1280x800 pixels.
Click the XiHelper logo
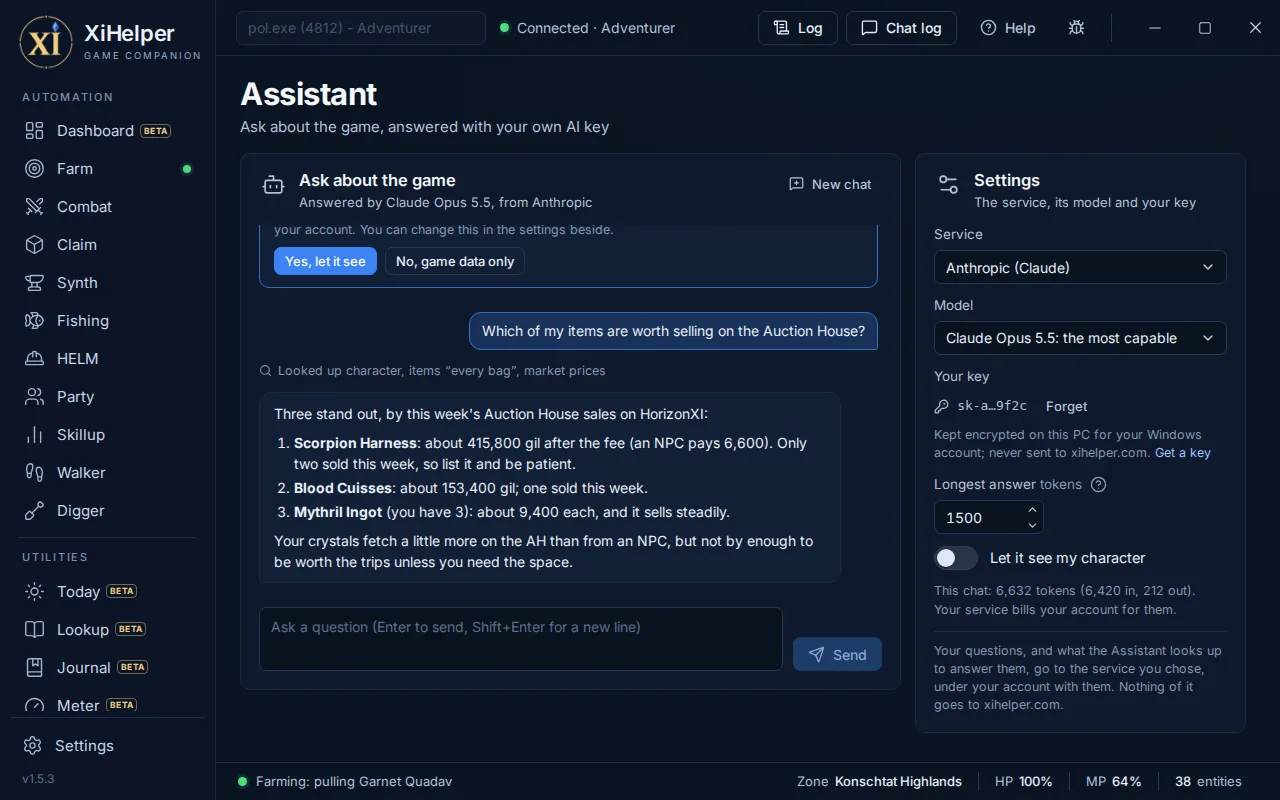(46, 42)
